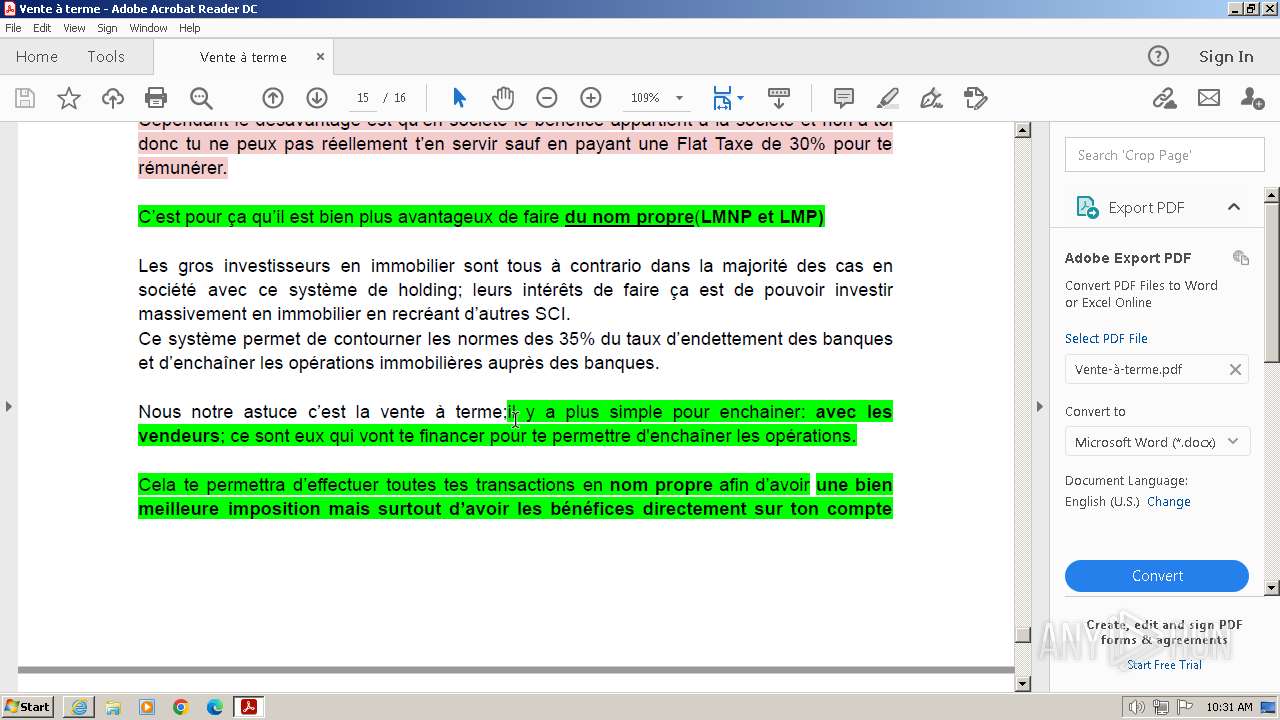Add a comment with the sticky note icon
Viewport: 1280px width, 720px height.
point(844,98)
